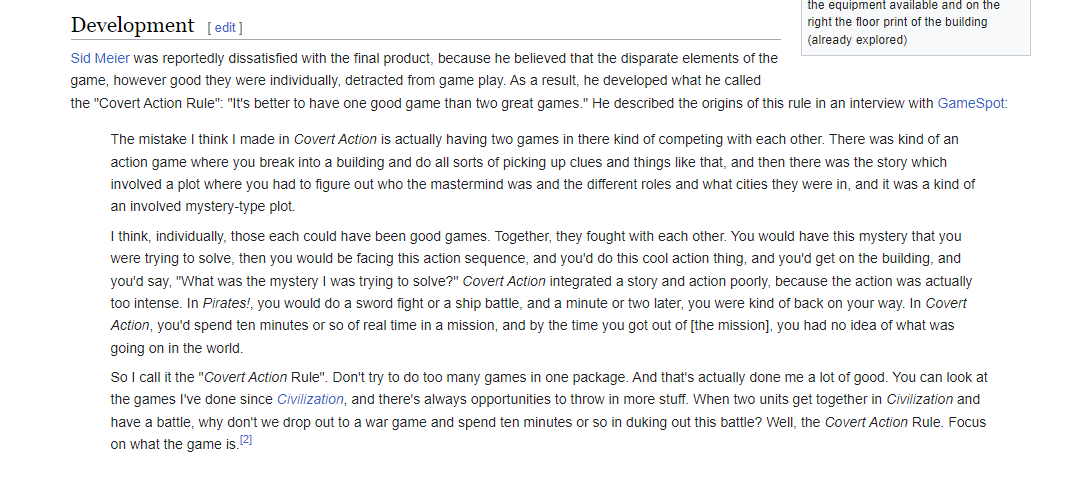The height and width of the screenshot is (479, 1066).
Task: Open the Sid Meier article link
Action: click(x=100, y=58)
